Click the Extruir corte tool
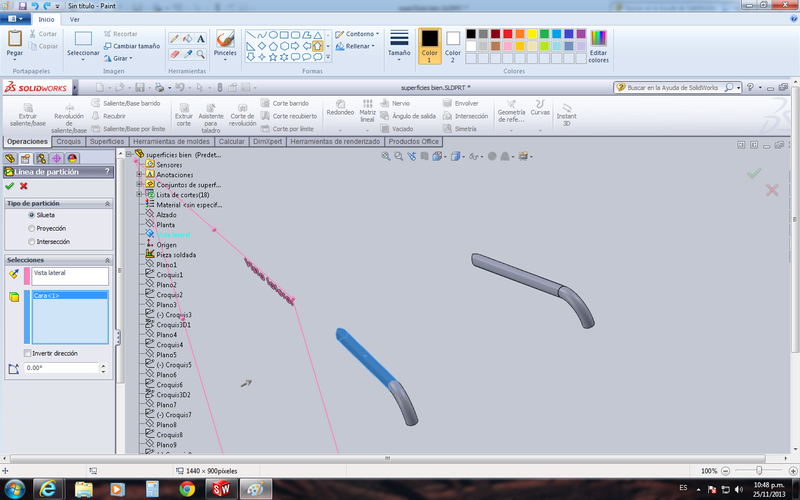 point(184,114)
